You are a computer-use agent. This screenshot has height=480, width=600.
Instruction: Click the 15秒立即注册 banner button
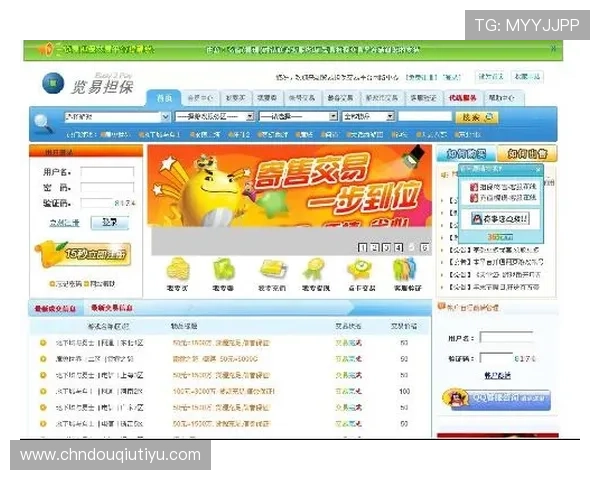tap(84, 254)
